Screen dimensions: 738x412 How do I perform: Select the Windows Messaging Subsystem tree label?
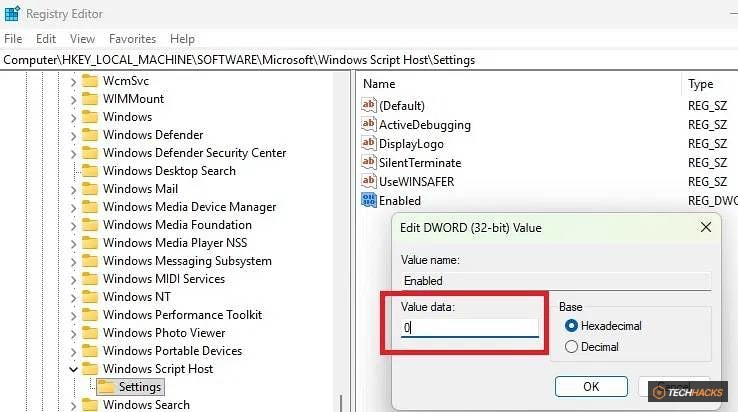click(187, 261)
